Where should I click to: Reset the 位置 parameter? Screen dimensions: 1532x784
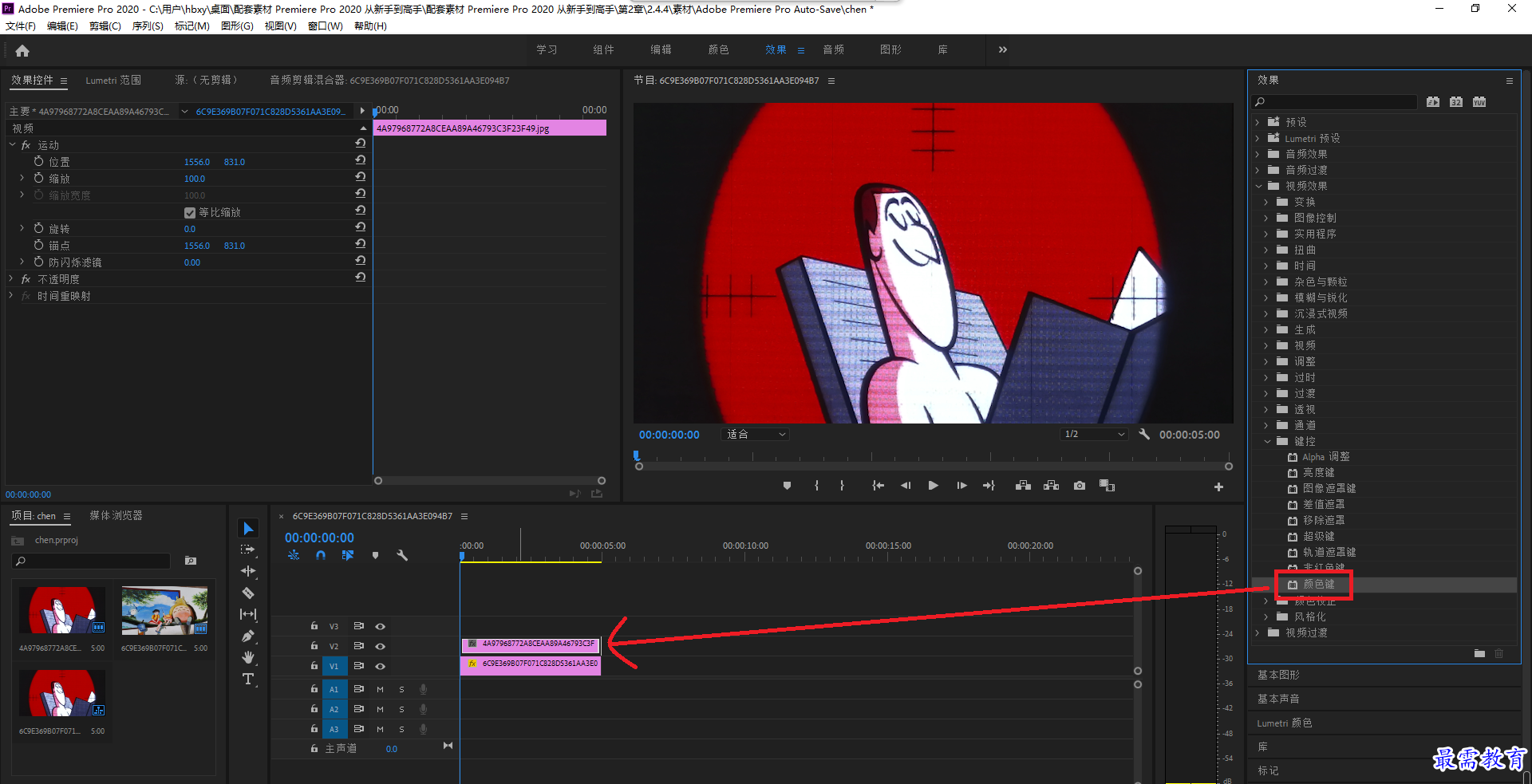[361, 160]
